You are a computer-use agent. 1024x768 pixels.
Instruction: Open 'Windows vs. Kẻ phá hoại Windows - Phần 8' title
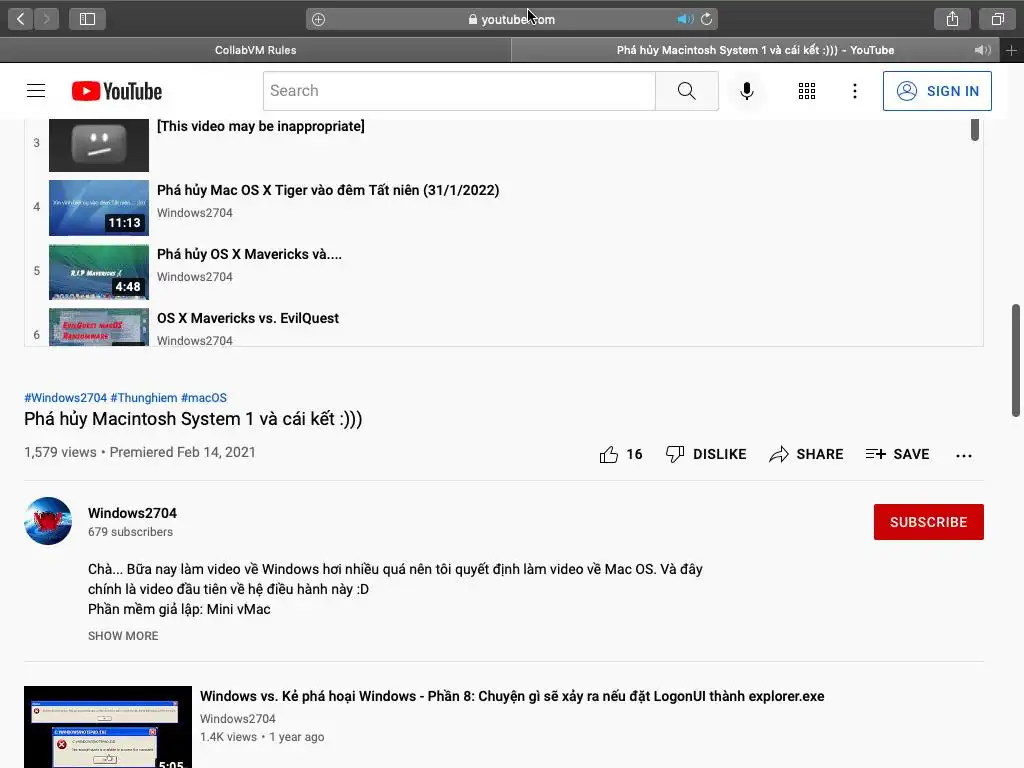coord(512,696)
